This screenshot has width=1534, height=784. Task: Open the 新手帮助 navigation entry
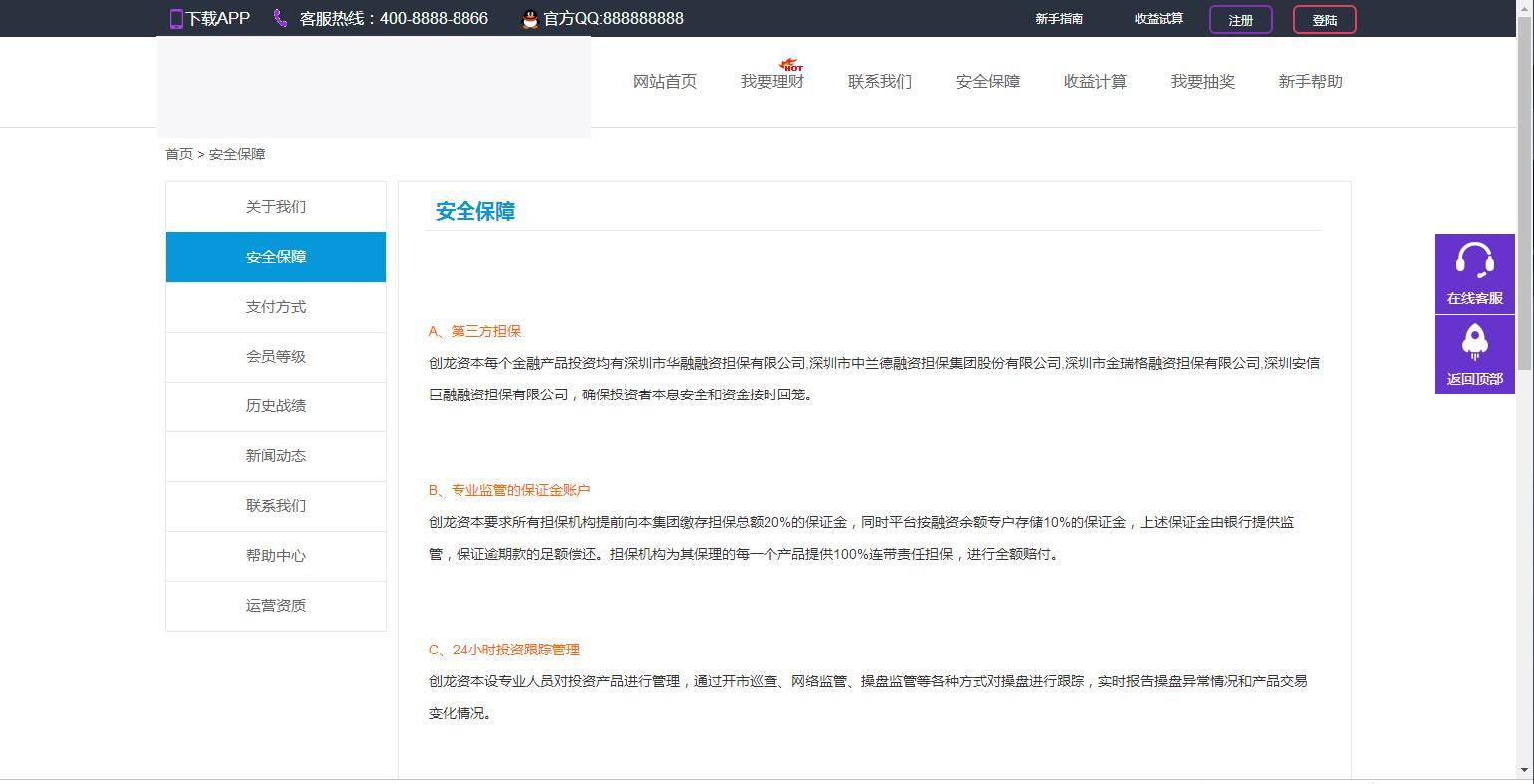[x=1310, y=81]
